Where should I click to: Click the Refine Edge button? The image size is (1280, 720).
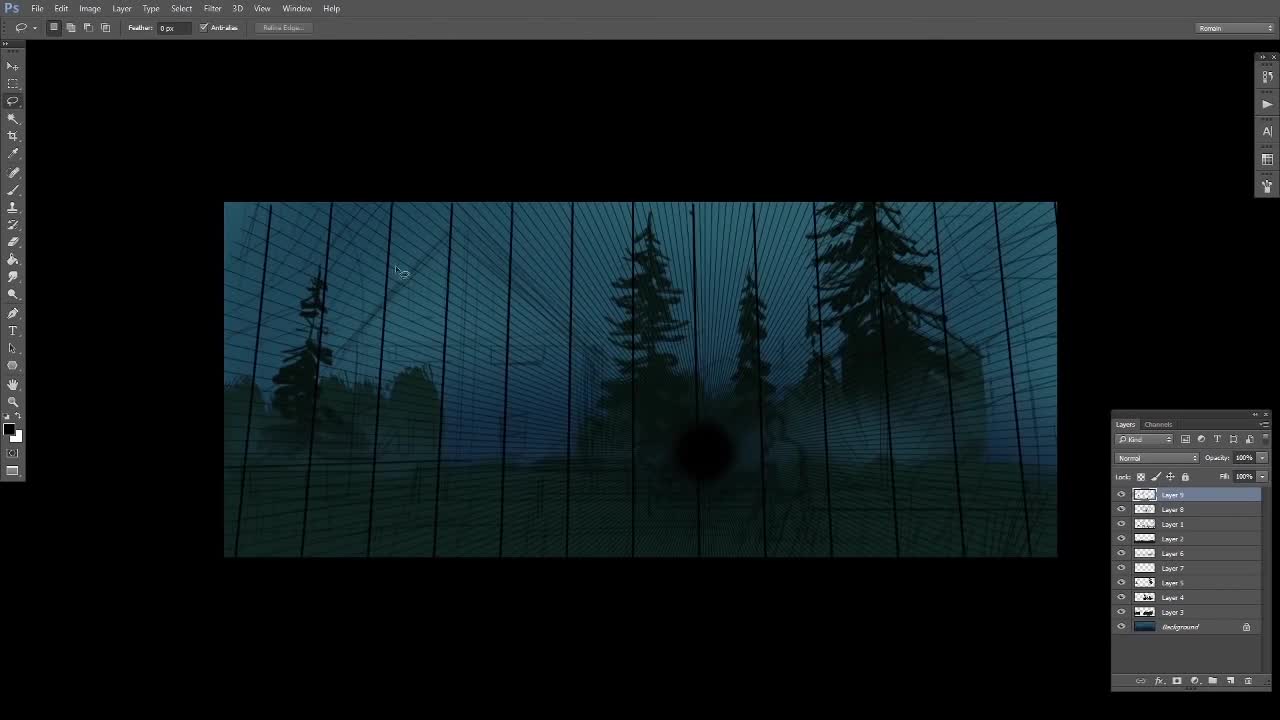283,28
